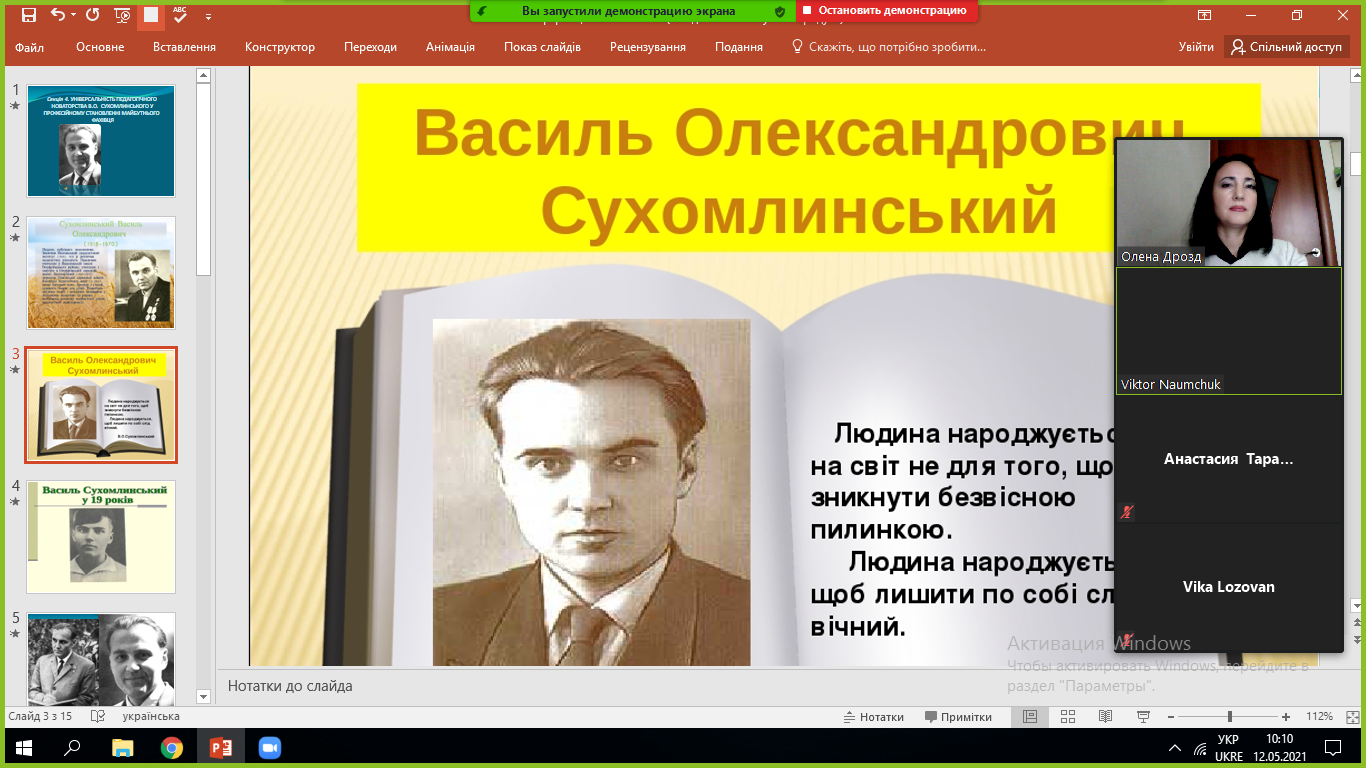Start slideshow from beginning icon

122,15
